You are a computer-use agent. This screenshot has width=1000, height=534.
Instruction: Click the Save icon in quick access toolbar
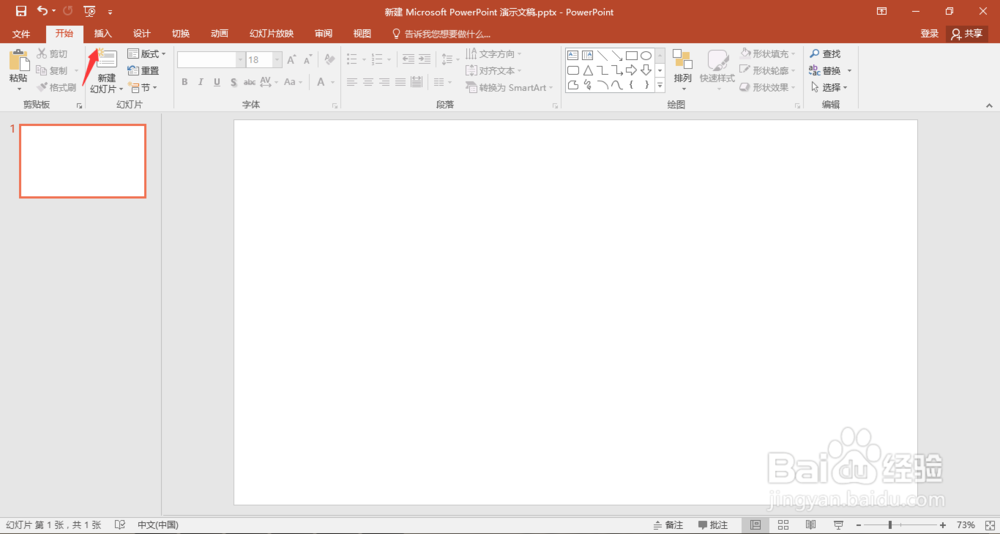[21, 11]
